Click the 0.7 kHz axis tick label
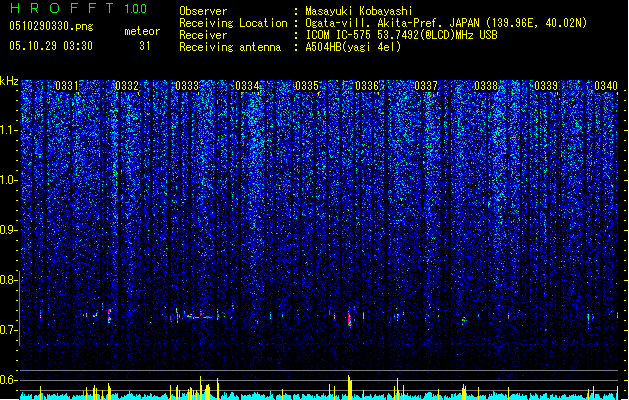The width and height of the screenshot is (629, 400). click(x=9, y=330)
